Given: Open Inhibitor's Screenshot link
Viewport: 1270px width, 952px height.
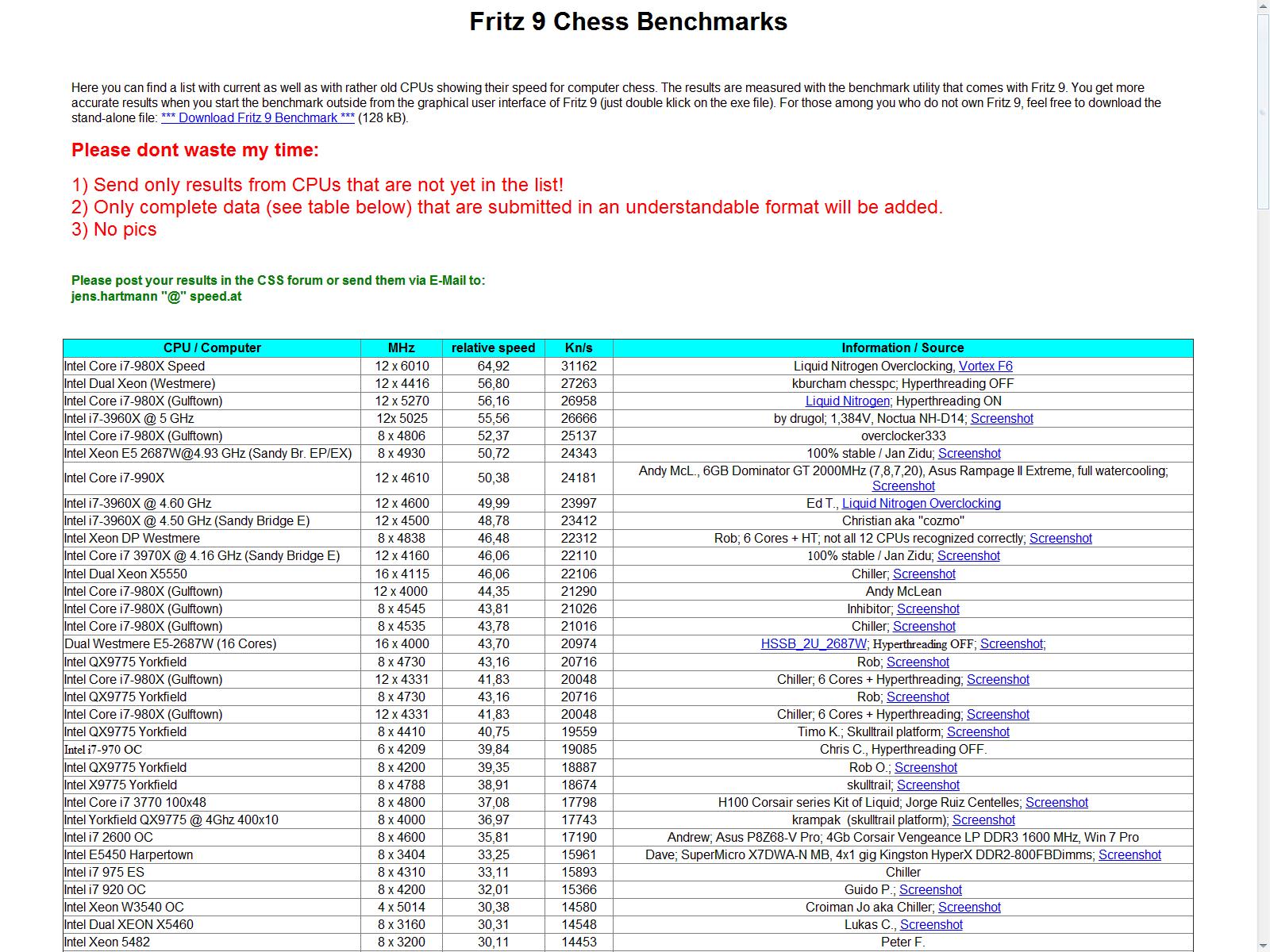Looking at the screenshot, I should click(x=928, y=609).
